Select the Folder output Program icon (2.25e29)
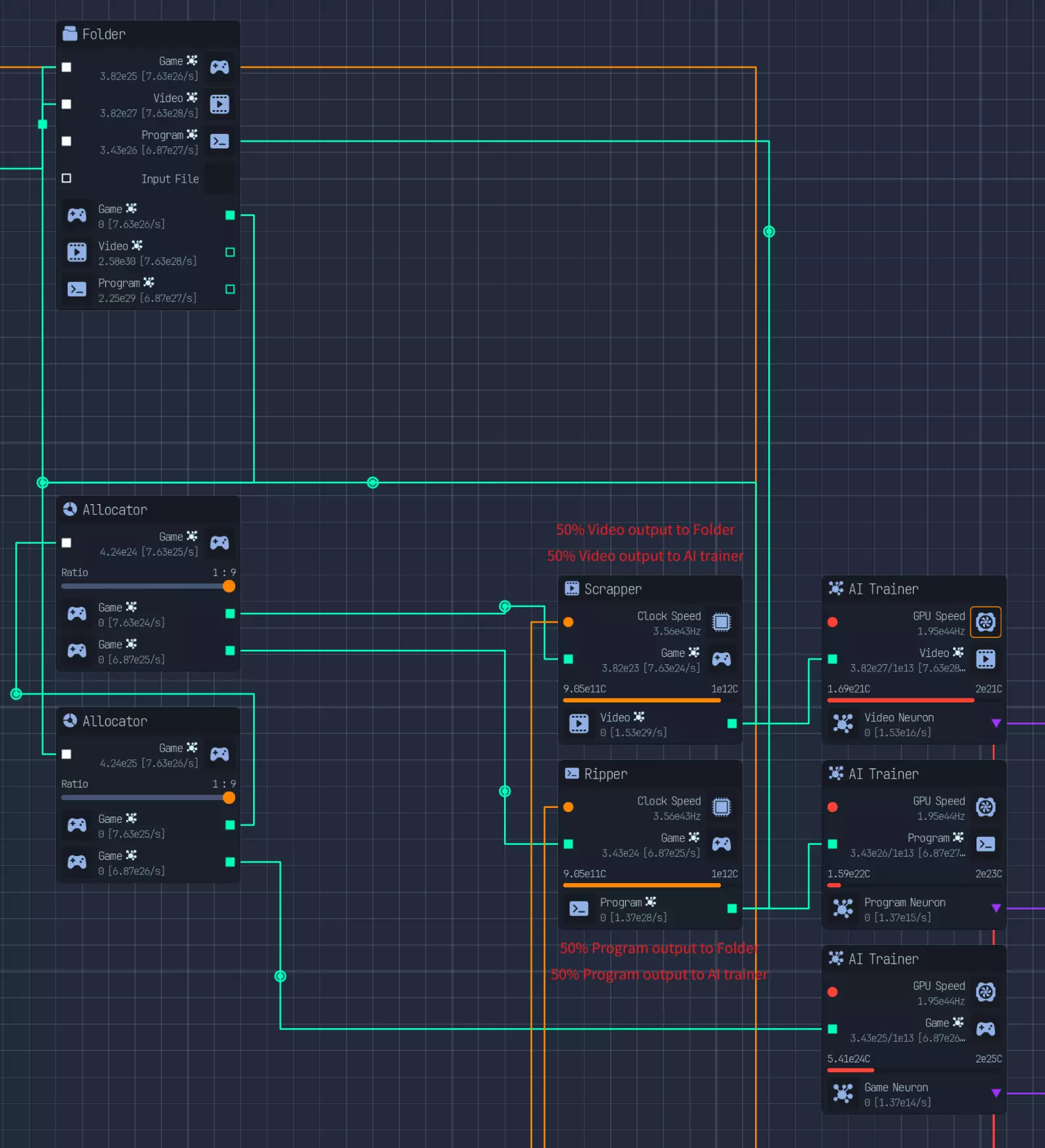 tap(77, 289)
